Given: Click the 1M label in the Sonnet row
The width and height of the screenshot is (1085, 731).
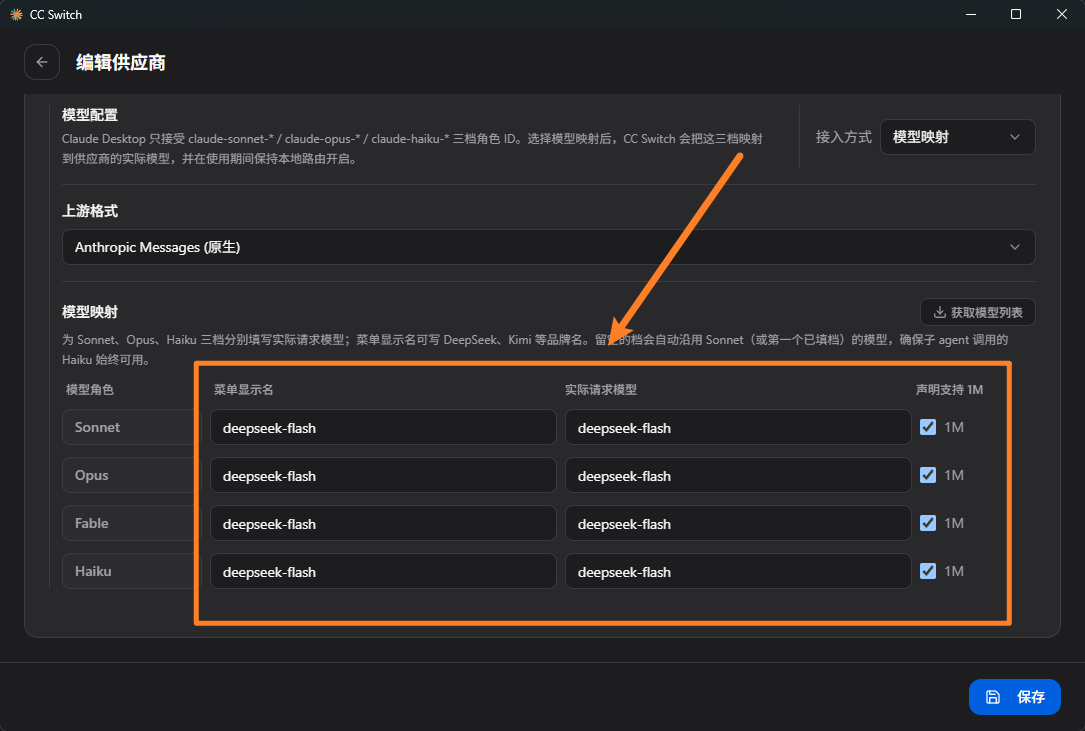Looking at the screenshot, I should [x=954, y=427].
